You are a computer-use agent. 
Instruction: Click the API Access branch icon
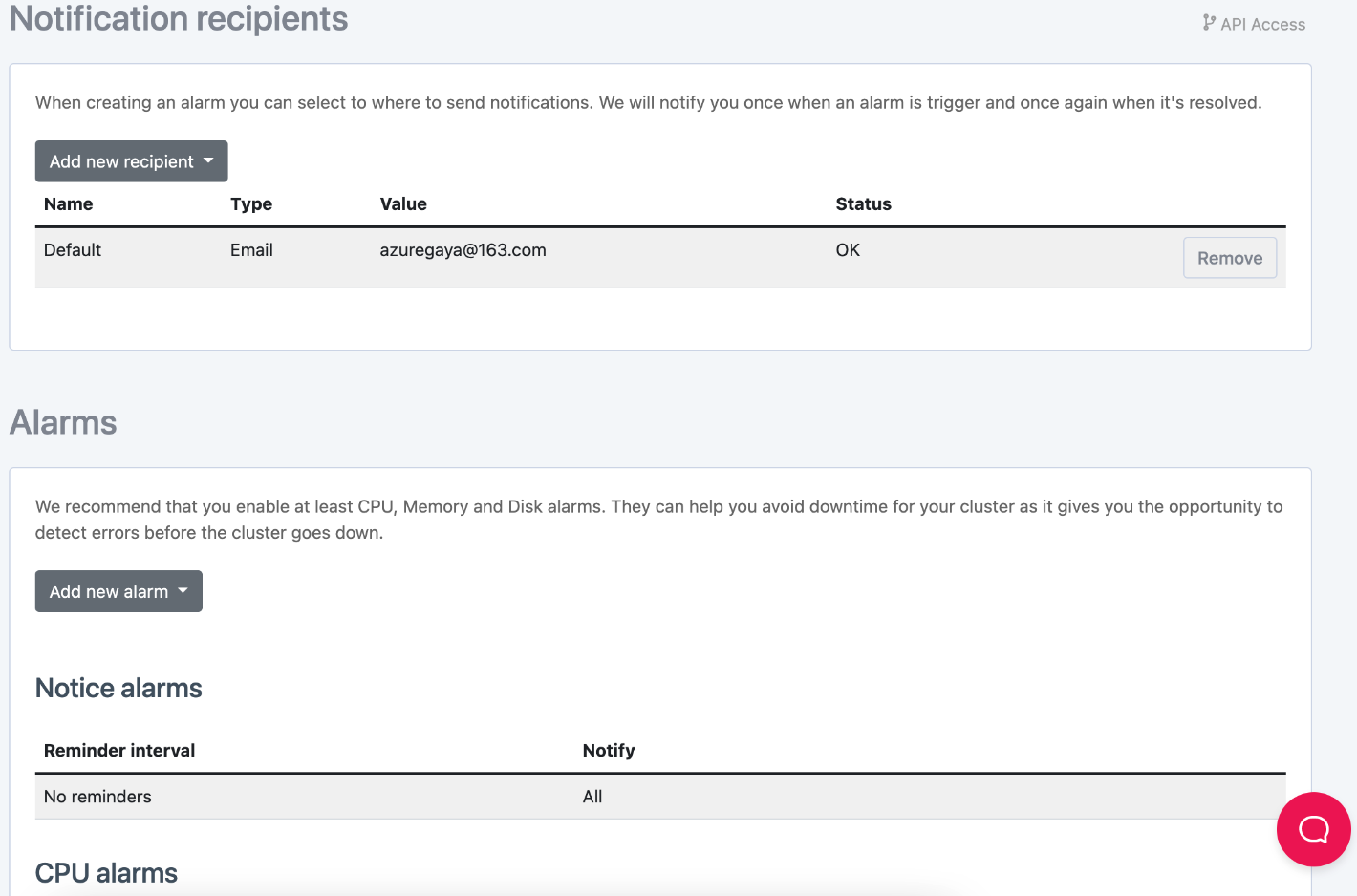click(x=1209, y=23)
